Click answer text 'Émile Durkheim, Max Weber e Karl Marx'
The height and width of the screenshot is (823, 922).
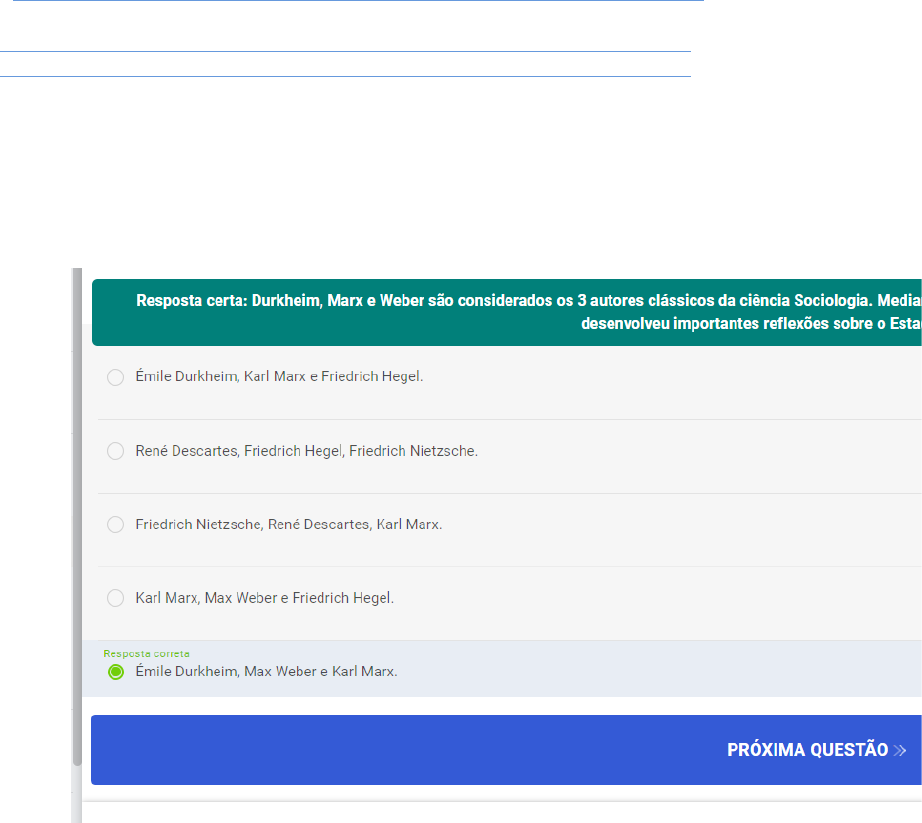[x=266, y=672]
